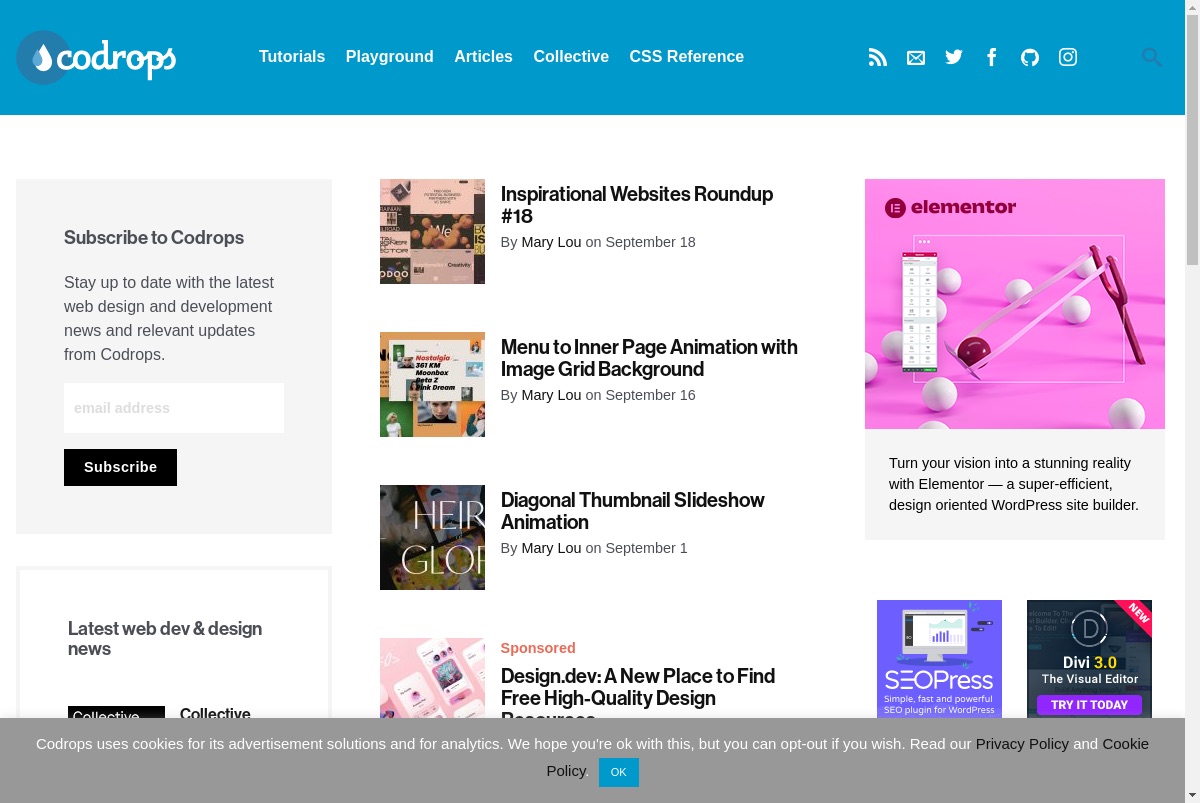Visit Codrops Twitter via bird icon

click(x=954, y=57)
